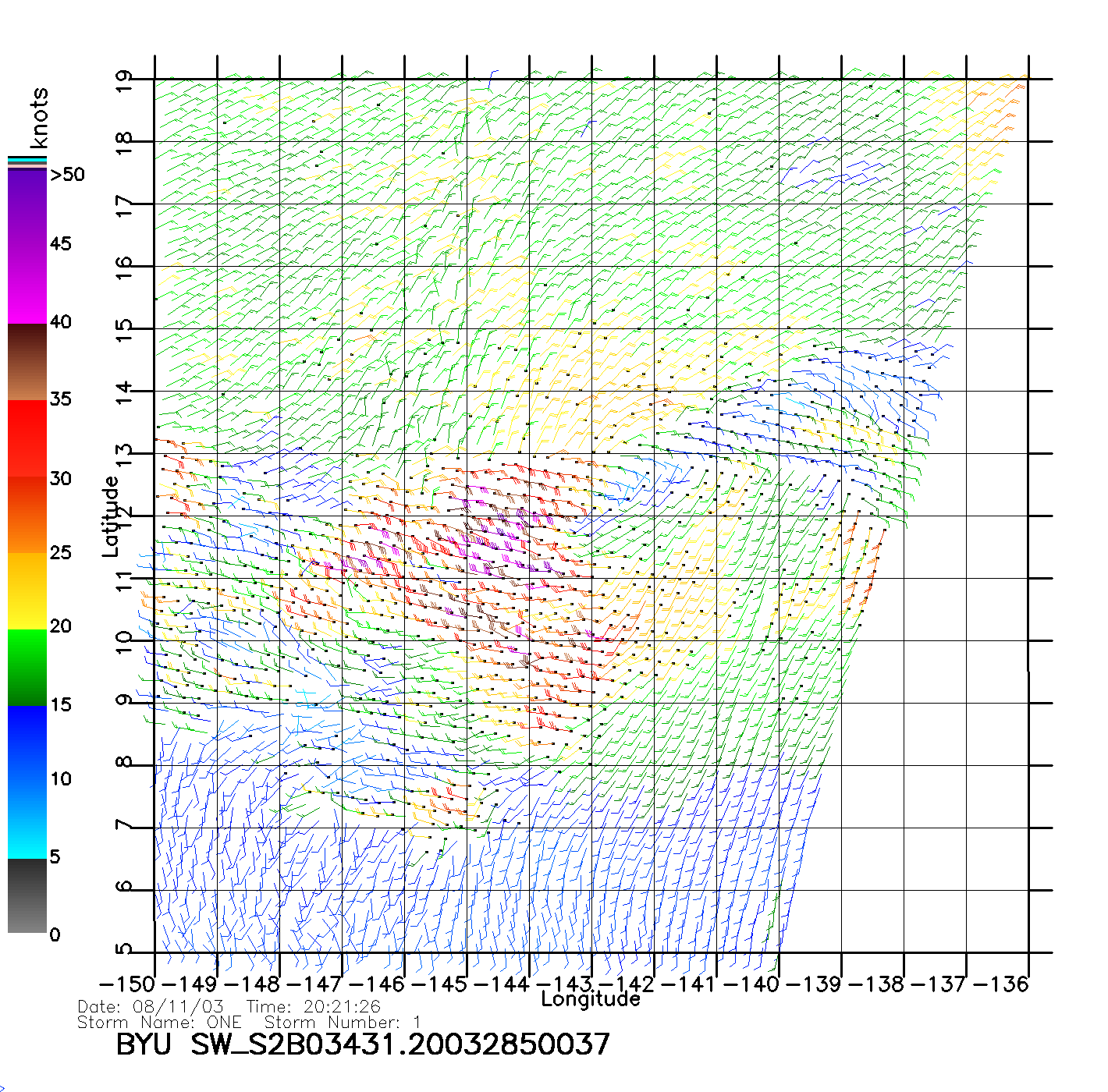Click the Storm Name: ONE label

(159, 1023)
